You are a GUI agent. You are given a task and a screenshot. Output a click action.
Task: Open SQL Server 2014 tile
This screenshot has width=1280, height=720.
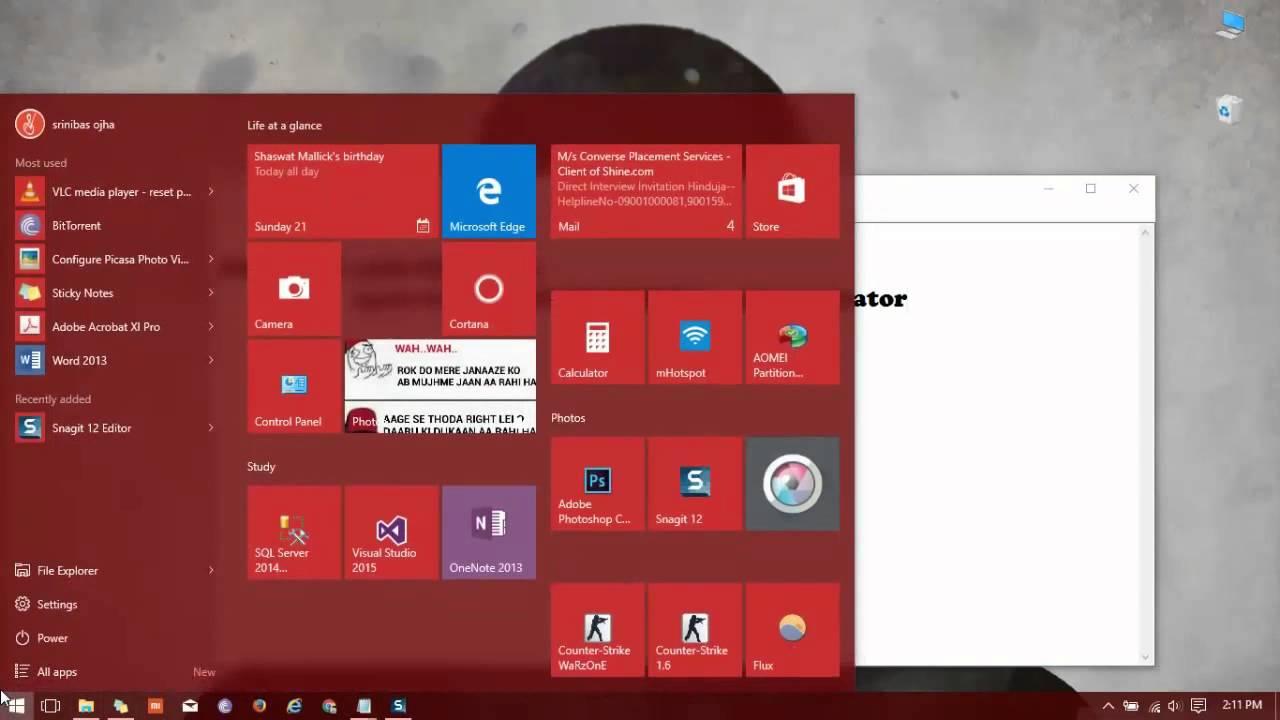click(294, 532)
